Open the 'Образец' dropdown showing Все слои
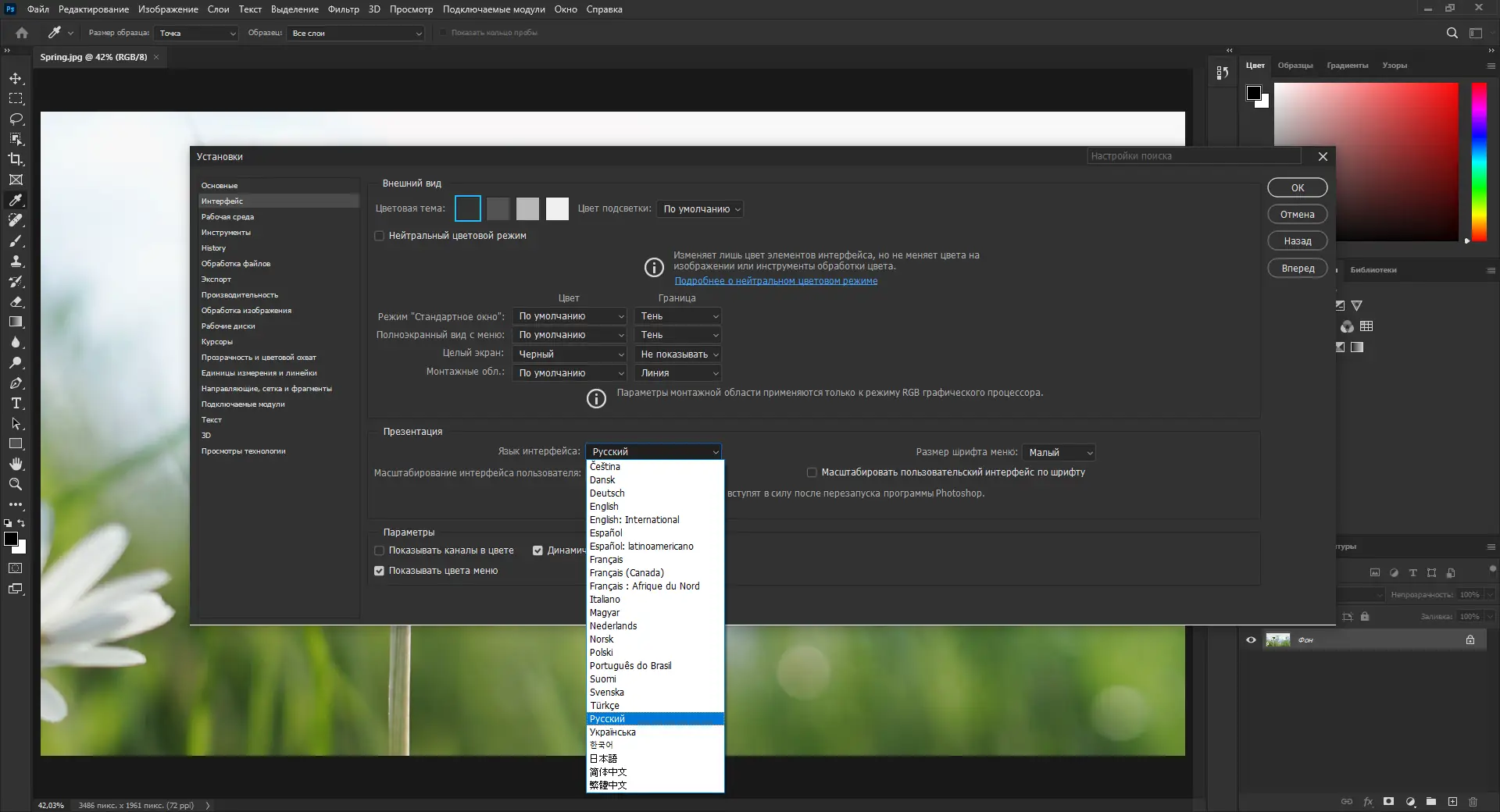This screenshot has width=1500, height=812. click(x=355, y=33)
